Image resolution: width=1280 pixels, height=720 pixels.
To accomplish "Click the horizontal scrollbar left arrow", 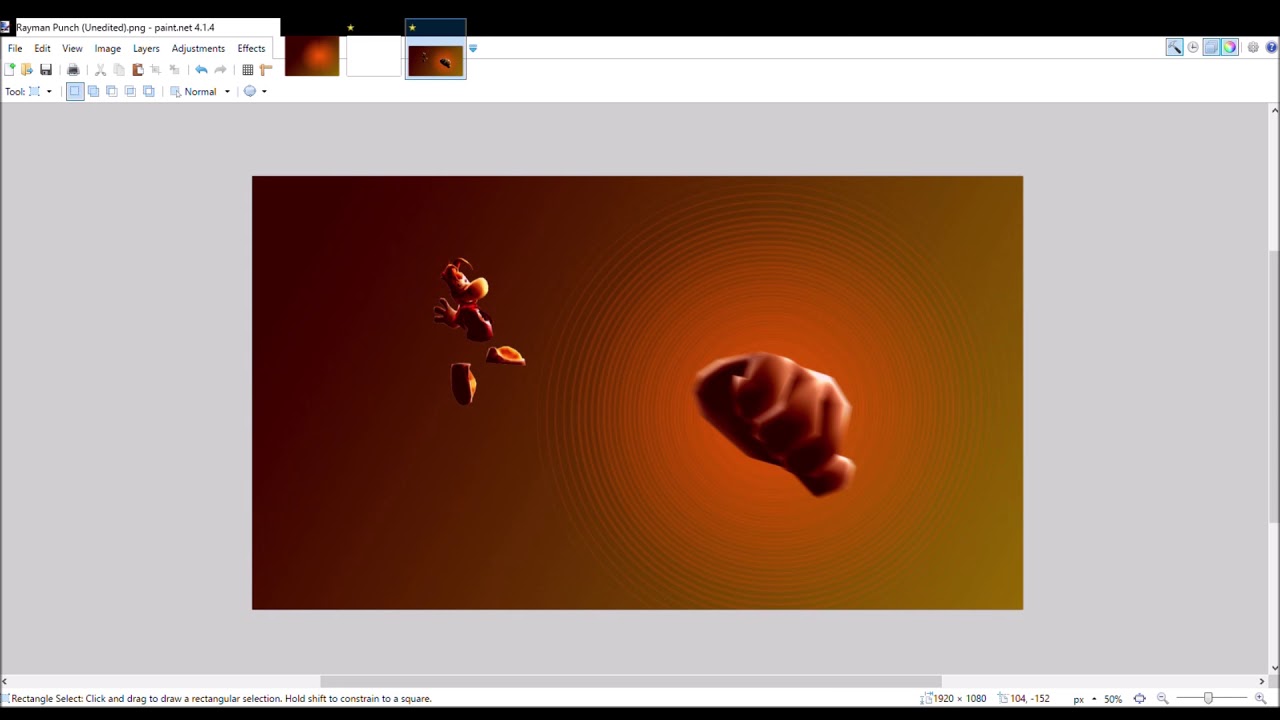I will 5,681.
